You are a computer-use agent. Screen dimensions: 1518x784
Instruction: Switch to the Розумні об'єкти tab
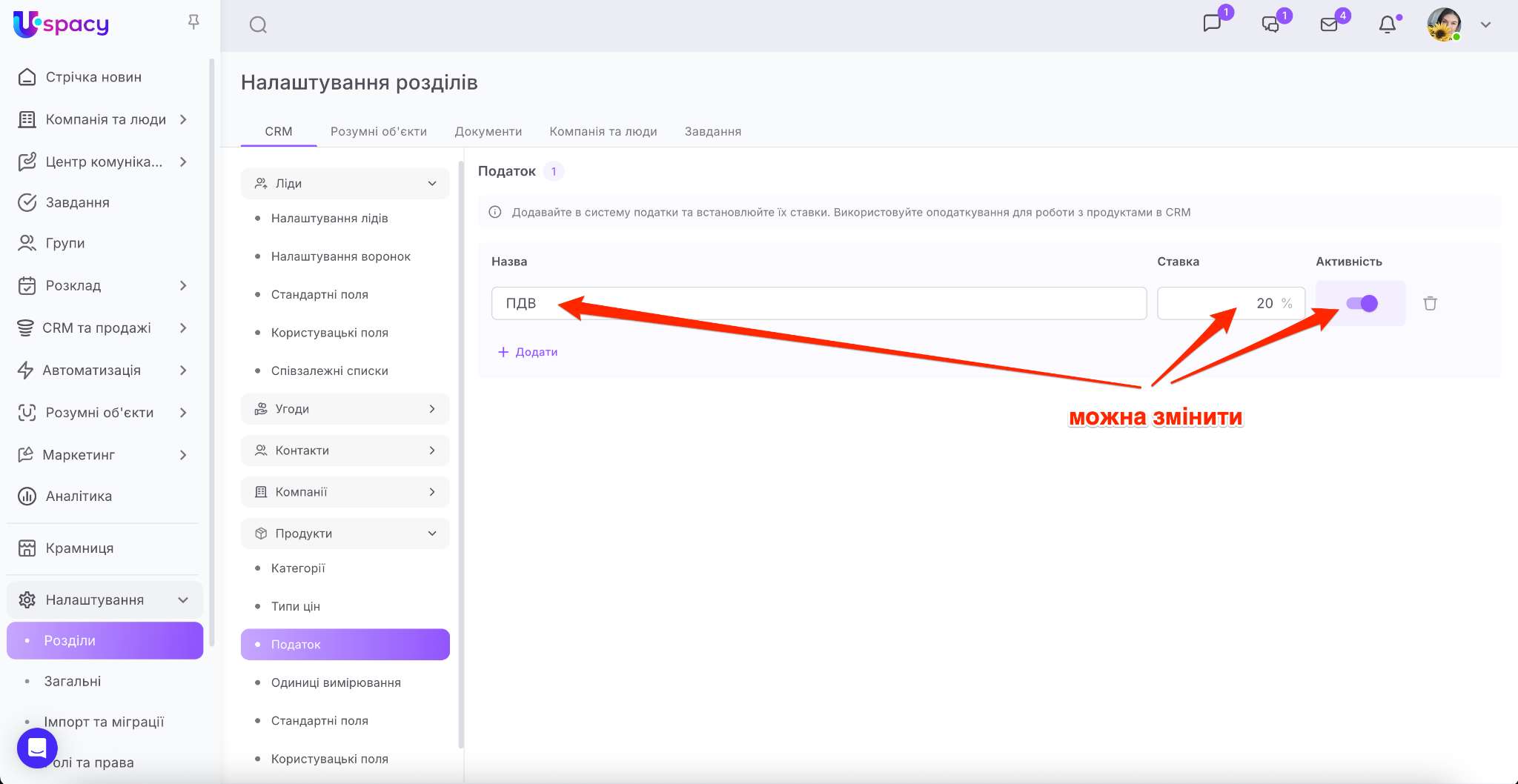pyautogui.click(x=378, y=131)
